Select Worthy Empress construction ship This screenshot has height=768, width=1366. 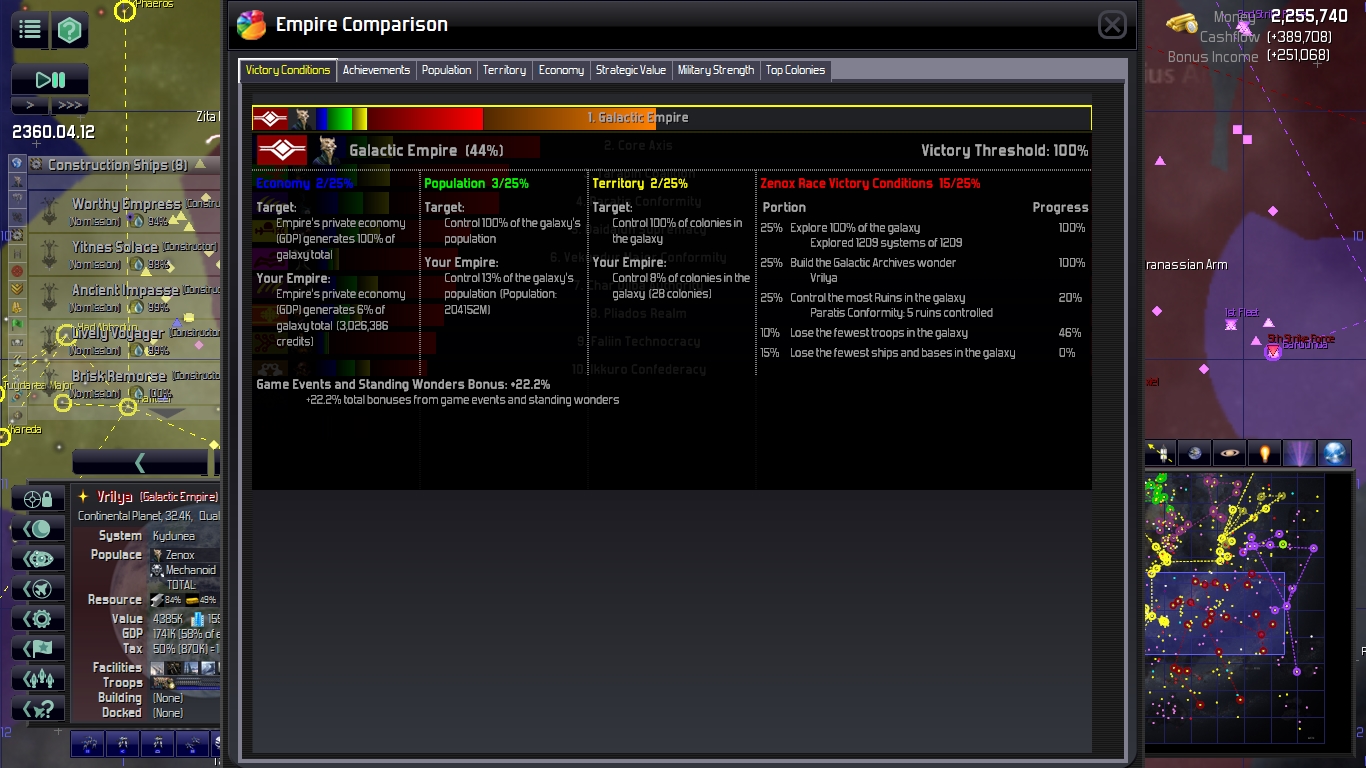tap(125, 211)
